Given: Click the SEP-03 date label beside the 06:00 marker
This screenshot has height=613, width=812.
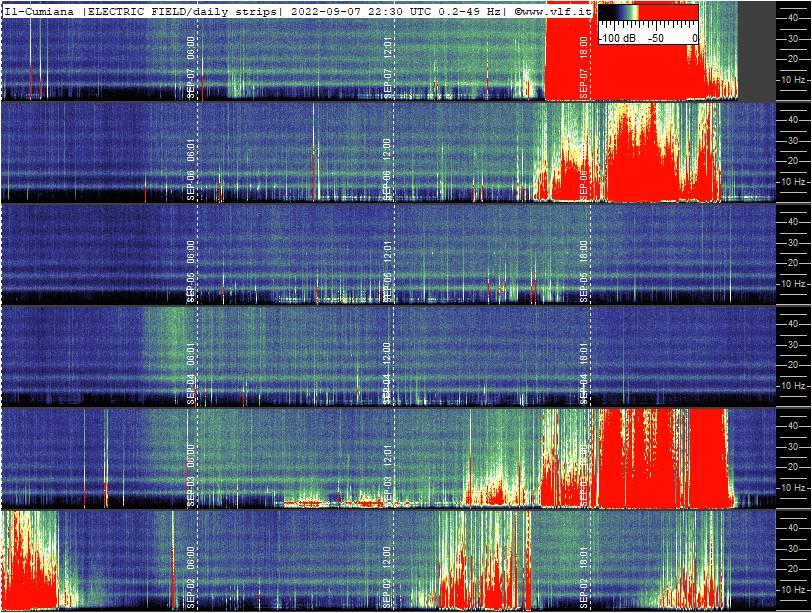Looking at the screenshot, I should coord(191,491).
